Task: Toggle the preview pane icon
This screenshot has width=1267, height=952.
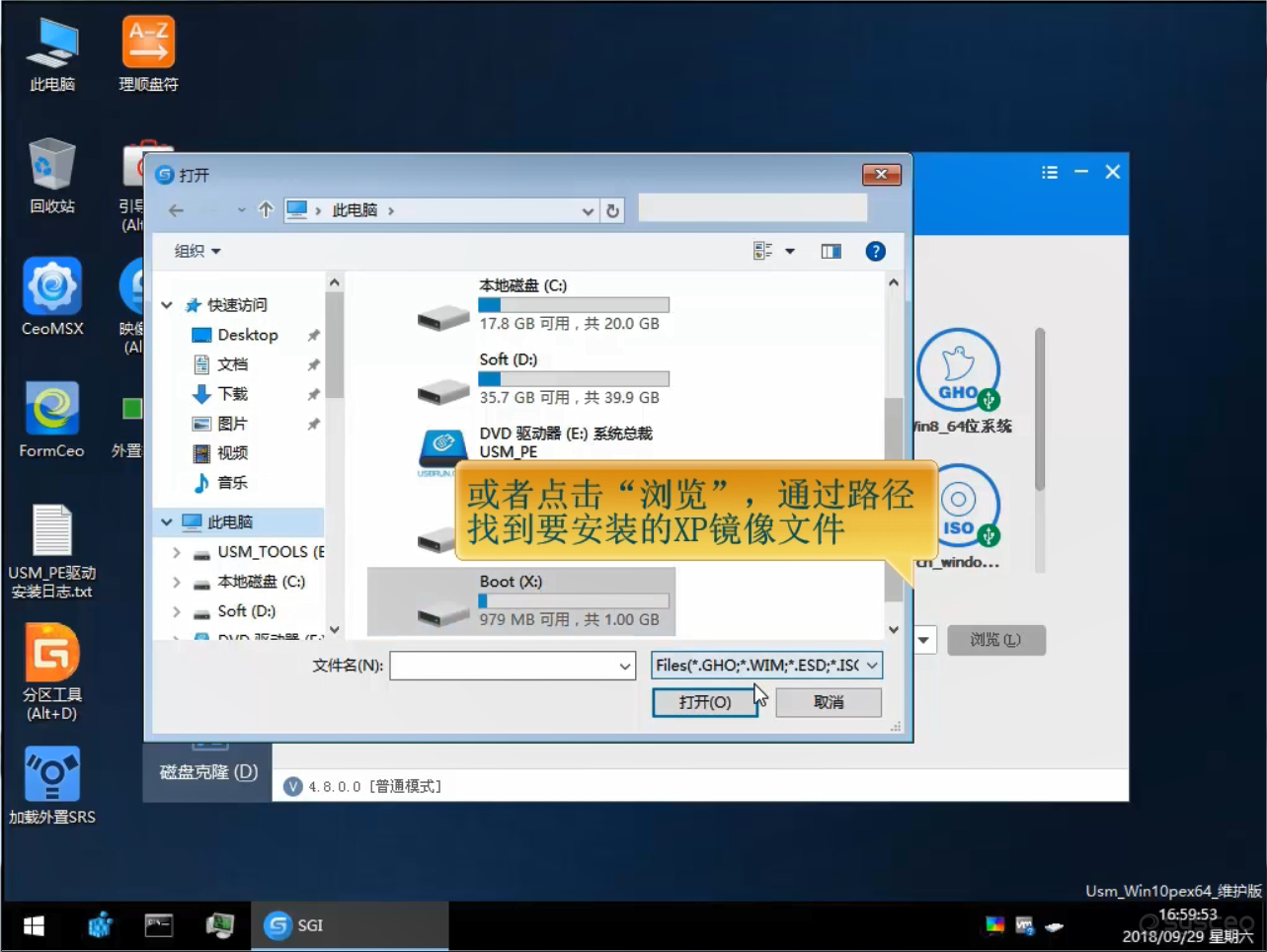Action: click(831, 252)
